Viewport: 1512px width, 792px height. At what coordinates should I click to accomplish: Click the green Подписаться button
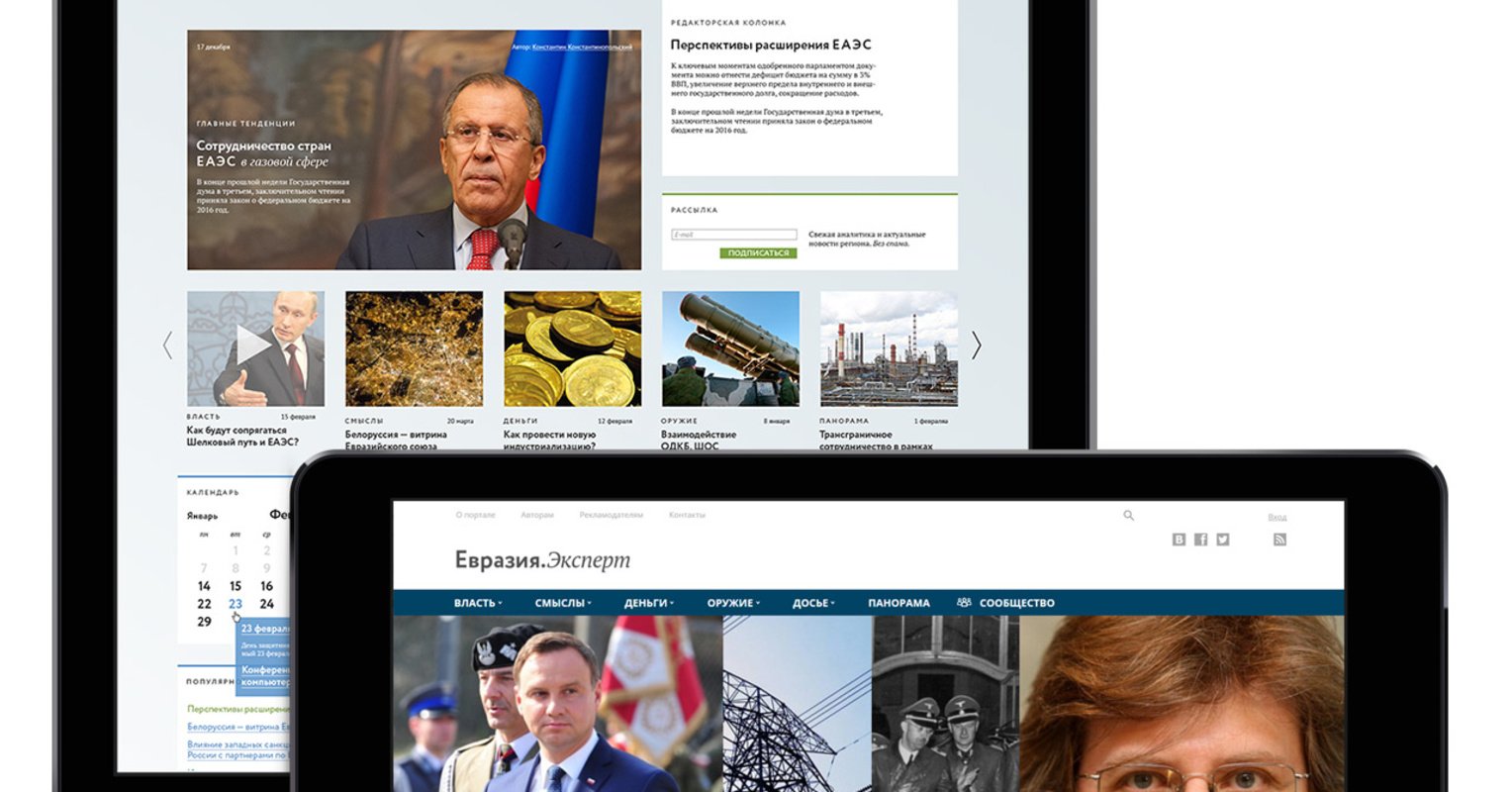pos(758,253)
